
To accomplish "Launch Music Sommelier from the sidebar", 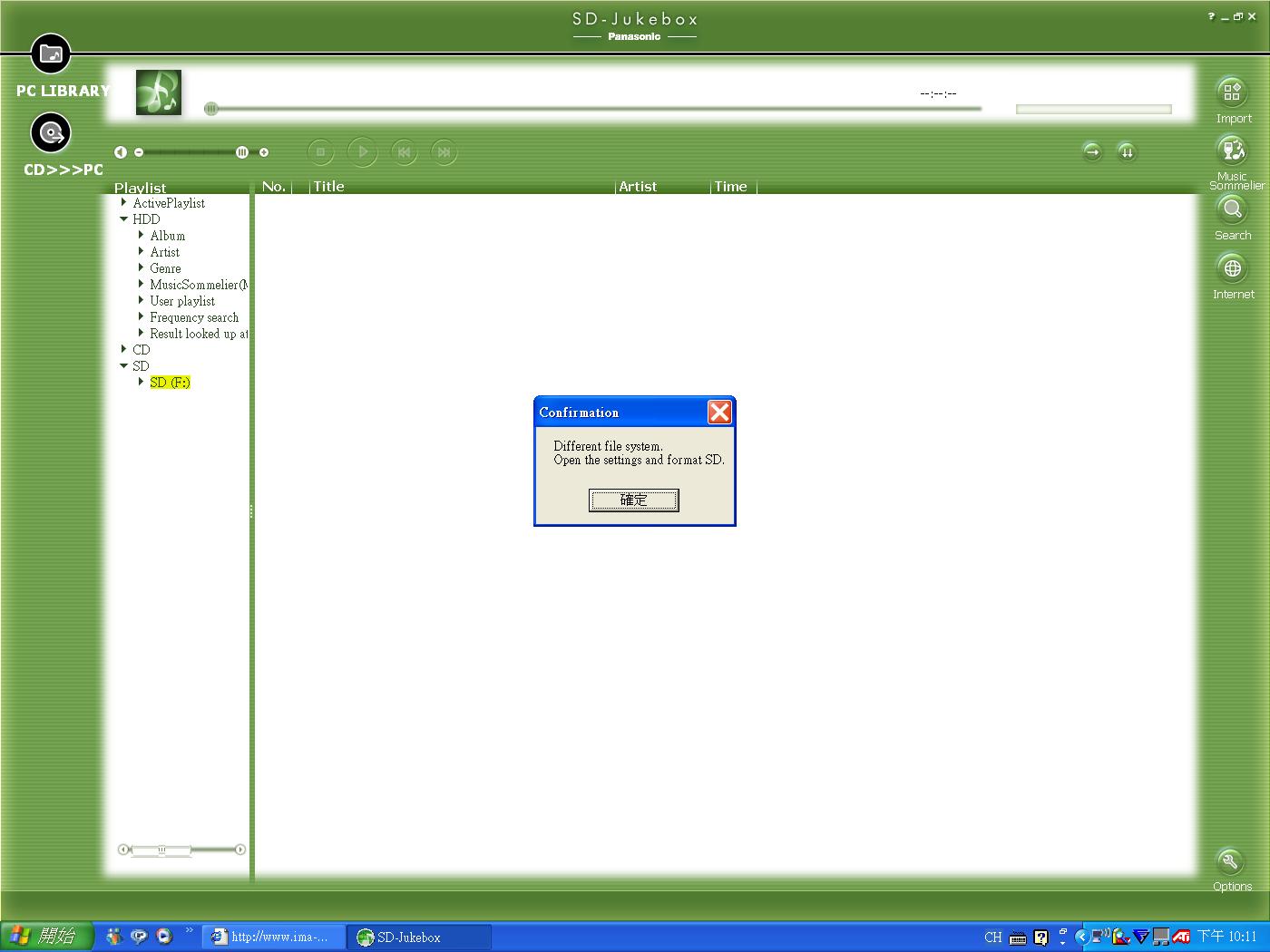I will [x=1232, y=151].
